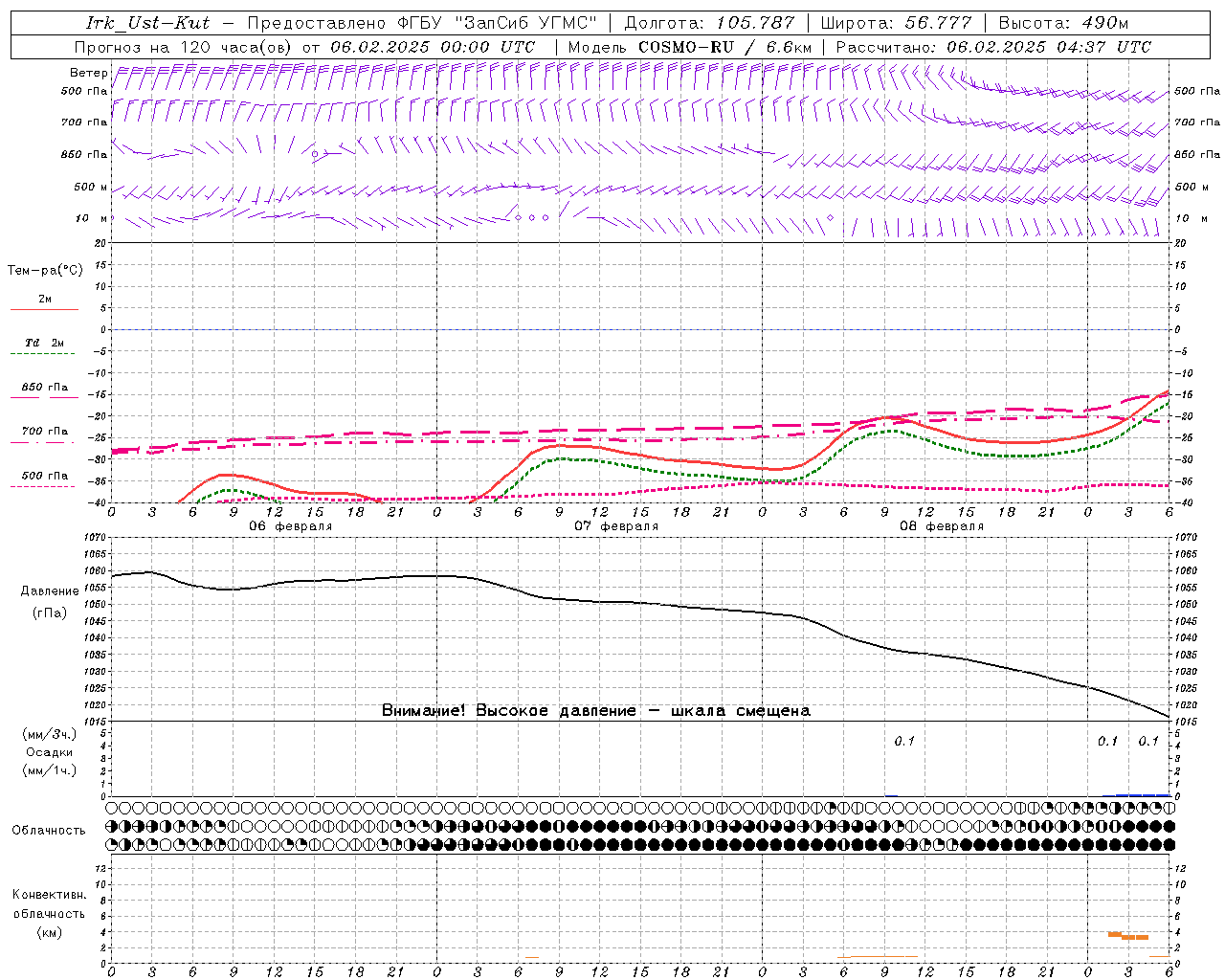Click the (мм/1ч.) precipitation unit label

click(x=50, y=771)
